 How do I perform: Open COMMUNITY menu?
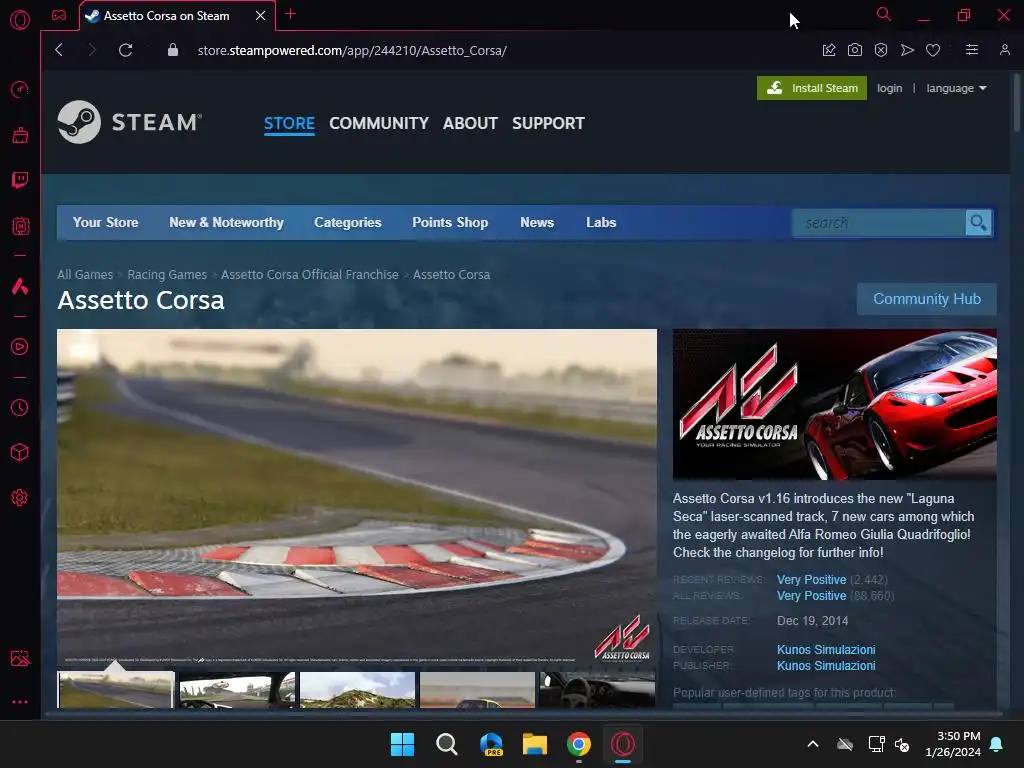click(x=379, y=123)
